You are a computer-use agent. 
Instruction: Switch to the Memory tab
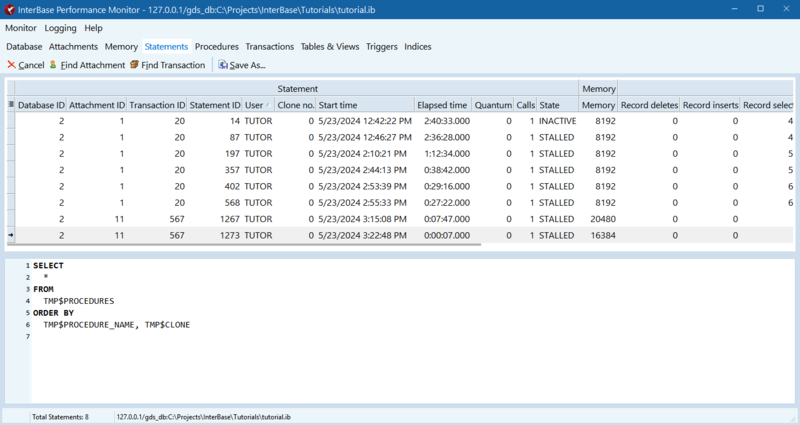pos(121,46)
